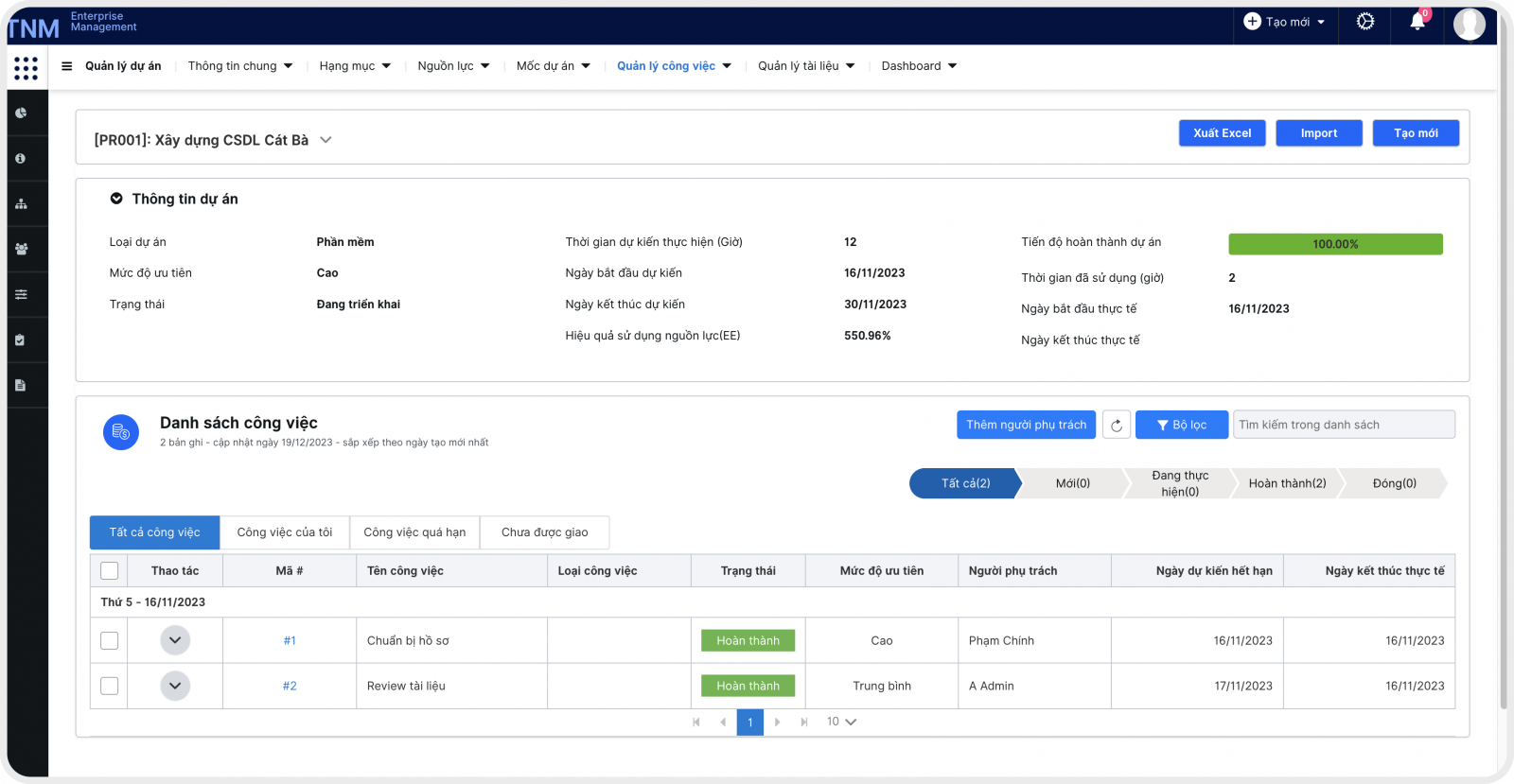
Task: Expand actions for Chuẩn bị hồ sơ row
Action: pyautogui.click(x=175, y=640)
